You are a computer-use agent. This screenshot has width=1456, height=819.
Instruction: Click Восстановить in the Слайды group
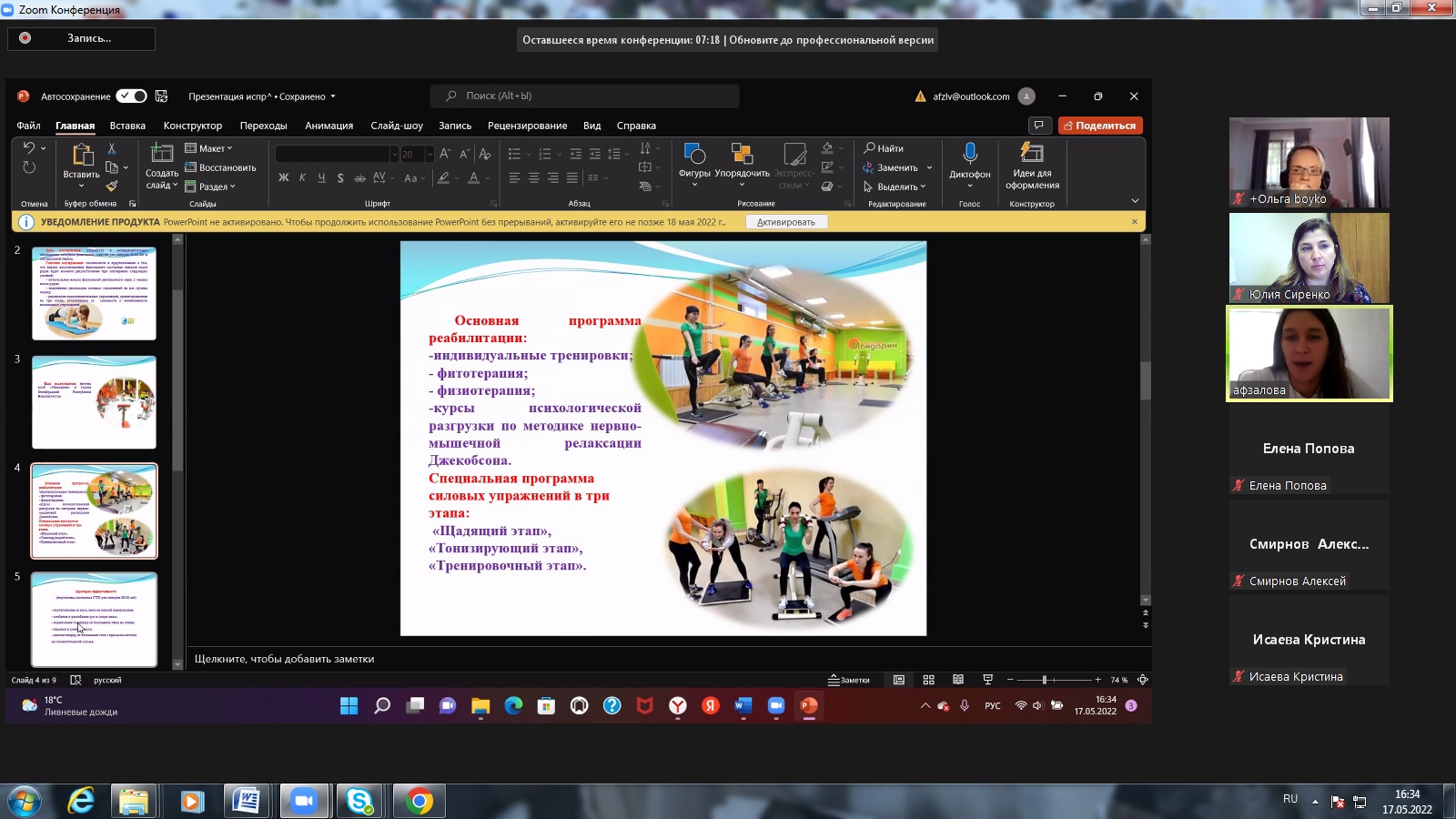(221, 167)
